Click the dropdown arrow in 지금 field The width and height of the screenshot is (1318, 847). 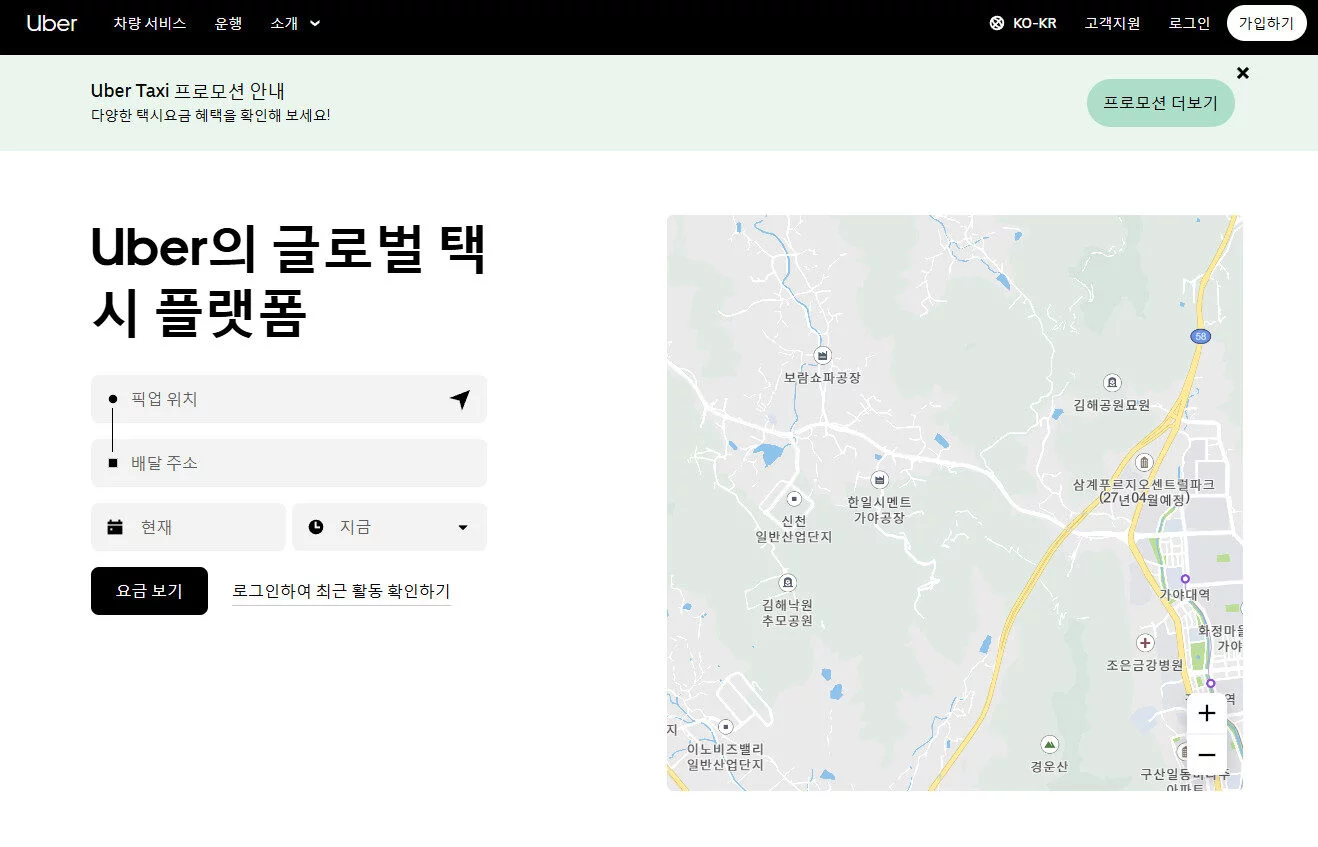[463, 528]
